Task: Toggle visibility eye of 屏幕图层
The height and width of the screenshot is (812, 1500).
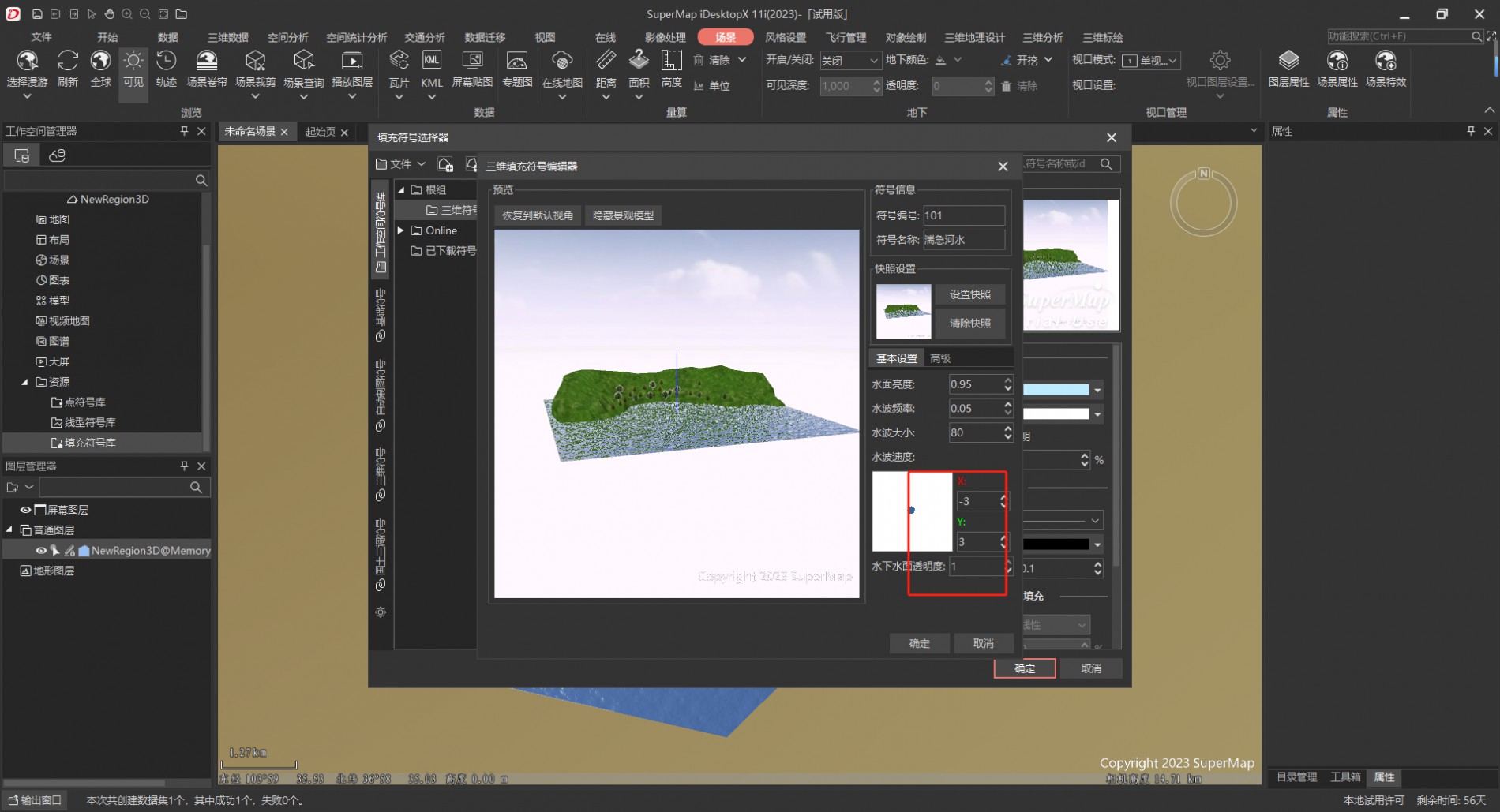Action: click(x=26, y=510)
